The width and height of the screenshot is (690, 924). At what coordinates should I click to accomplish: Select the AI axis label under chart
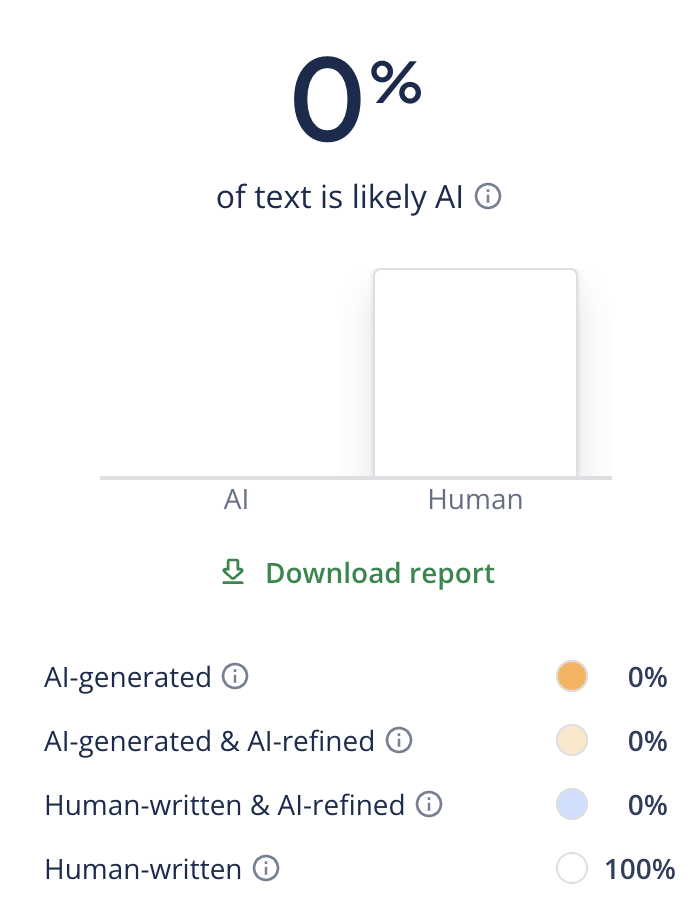point(236,499)
